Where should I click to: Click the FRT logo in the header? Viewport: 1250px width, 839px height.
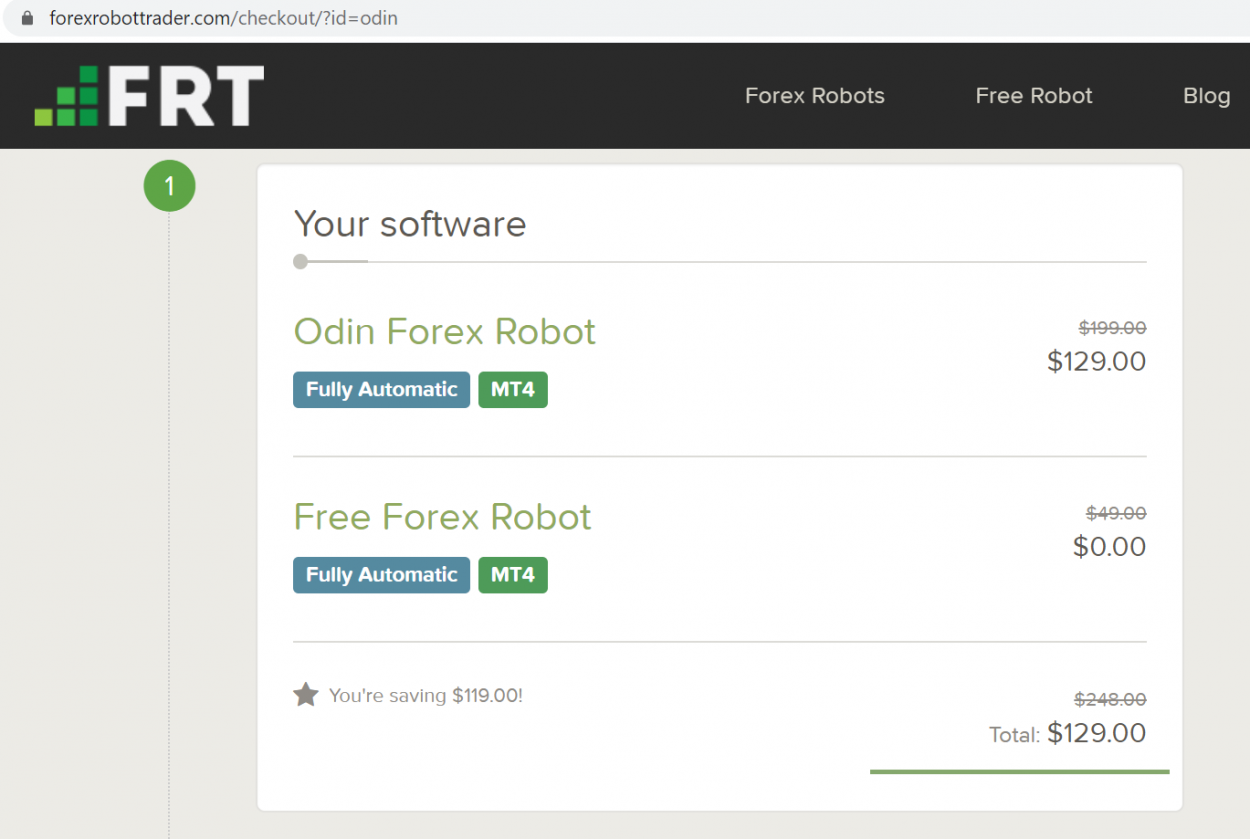(149, 96)
